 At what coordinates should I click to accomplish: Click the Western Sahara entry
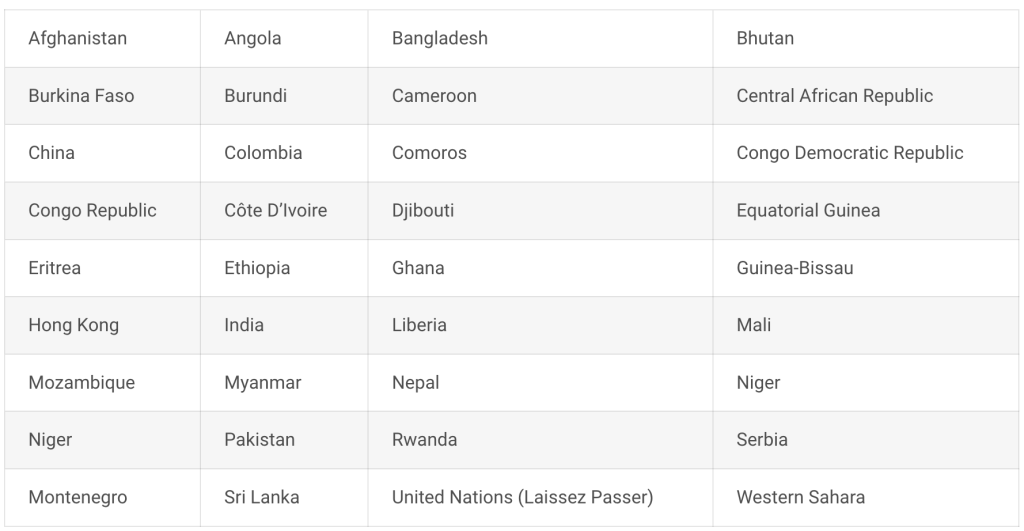801,497
